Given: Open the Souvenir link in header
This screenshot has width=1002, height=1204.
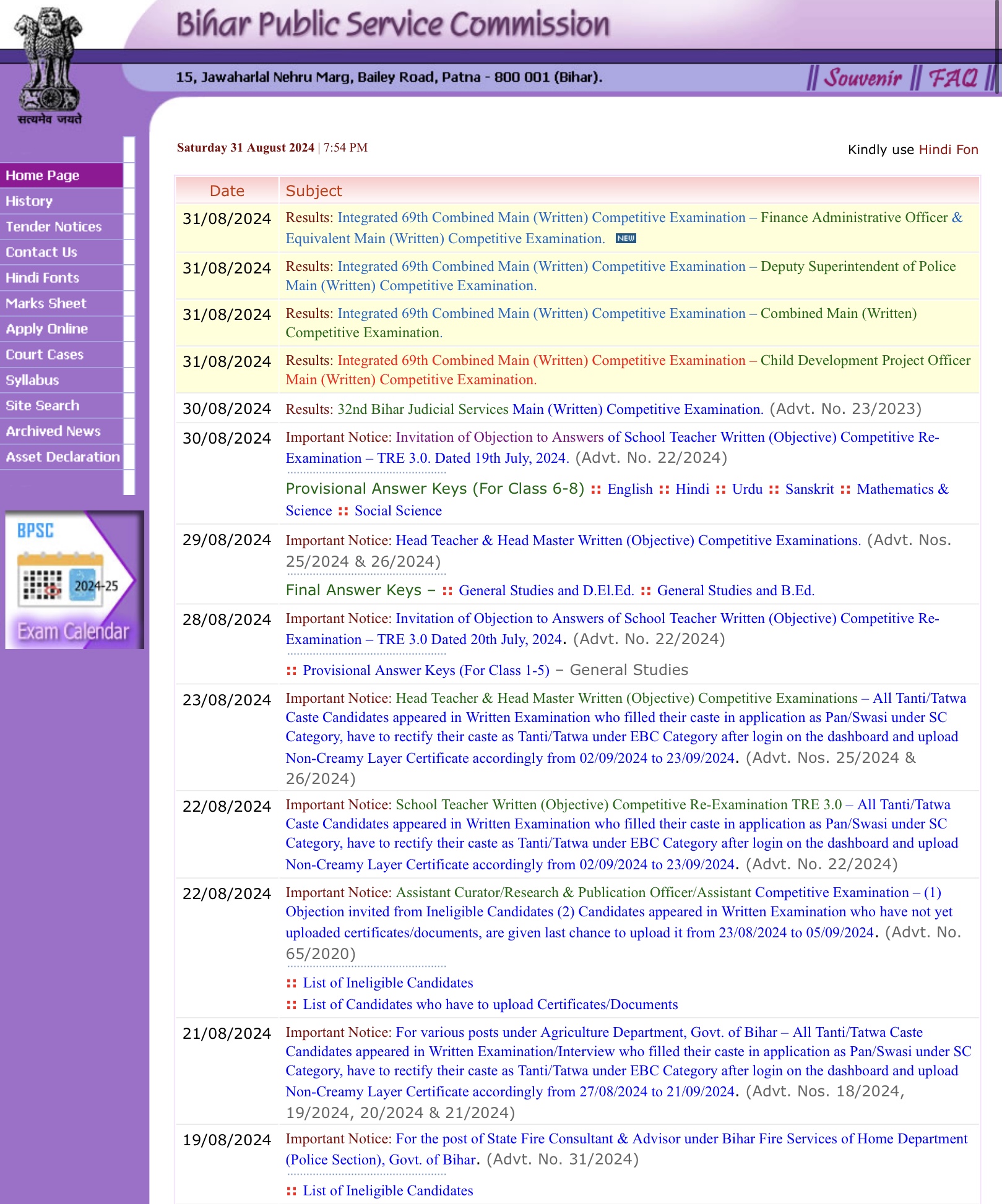Looking at the screenshot, I should click(863, 79).
